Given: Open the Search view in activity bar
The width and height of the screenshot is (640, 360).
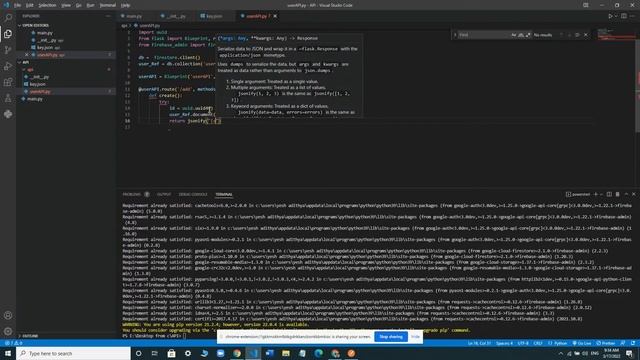Looking at the screenshot, I should pos(8,18).
